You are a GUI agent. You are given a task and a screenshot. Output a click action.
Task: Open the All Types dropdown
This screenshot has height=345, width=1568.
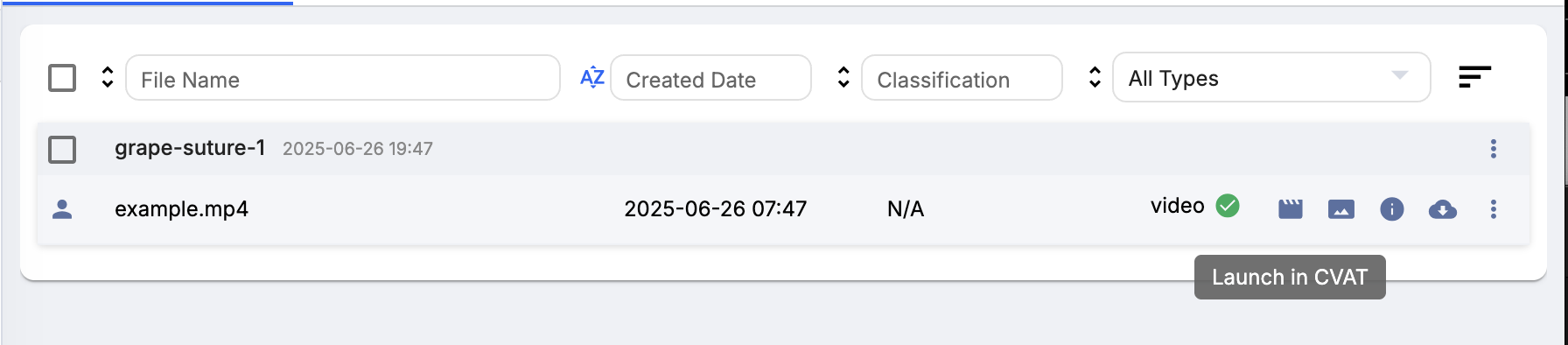tap(1271, 77)
